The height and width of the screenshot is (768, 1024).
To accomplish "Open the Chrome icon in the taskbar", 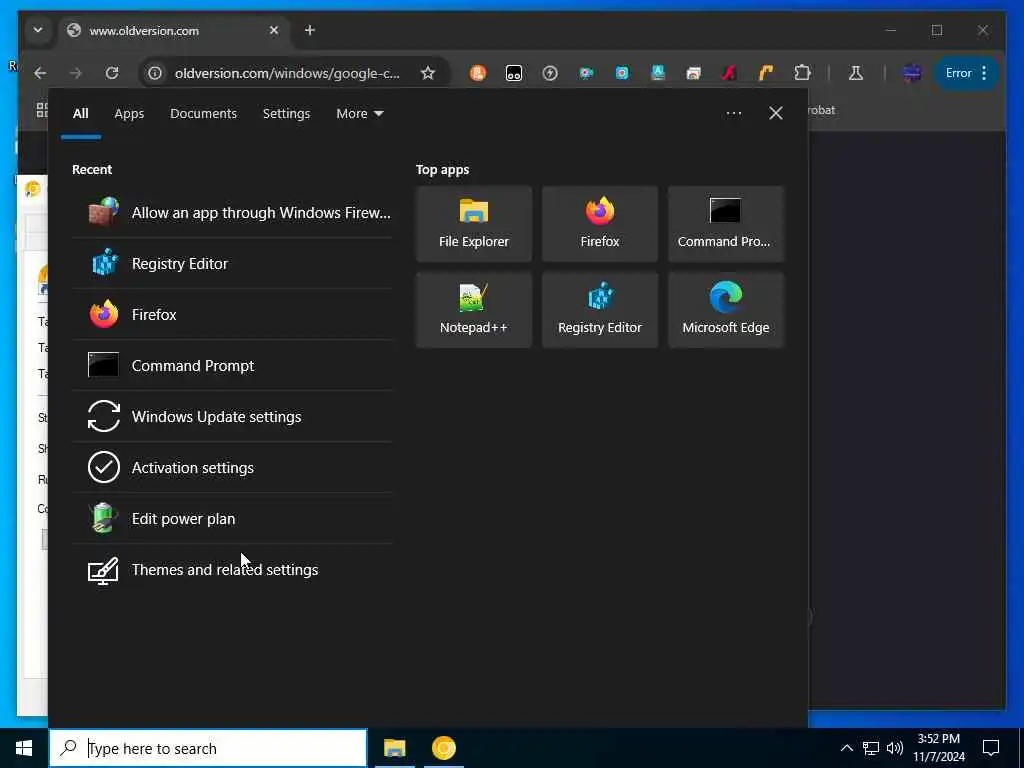I will pyautogui.click(x=443, y=748).
